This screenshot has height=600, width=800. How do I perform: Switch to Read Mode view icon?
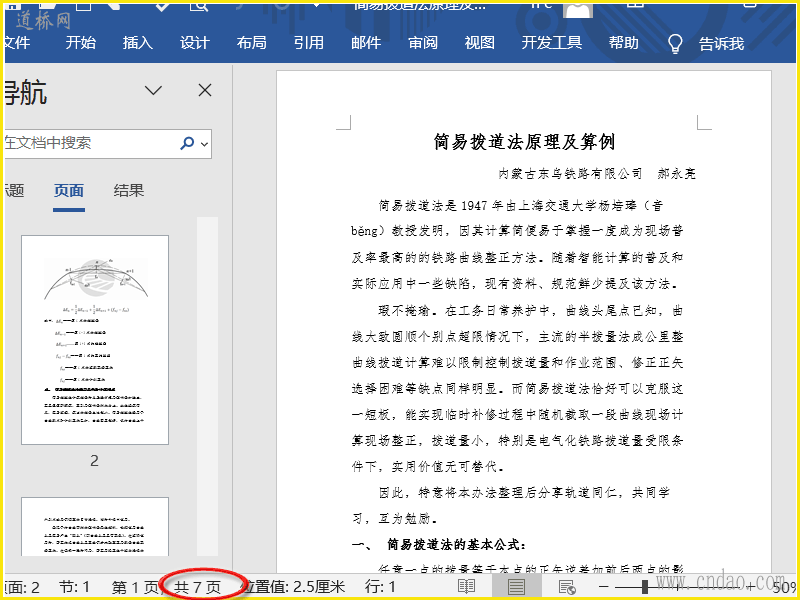[466, 587]
